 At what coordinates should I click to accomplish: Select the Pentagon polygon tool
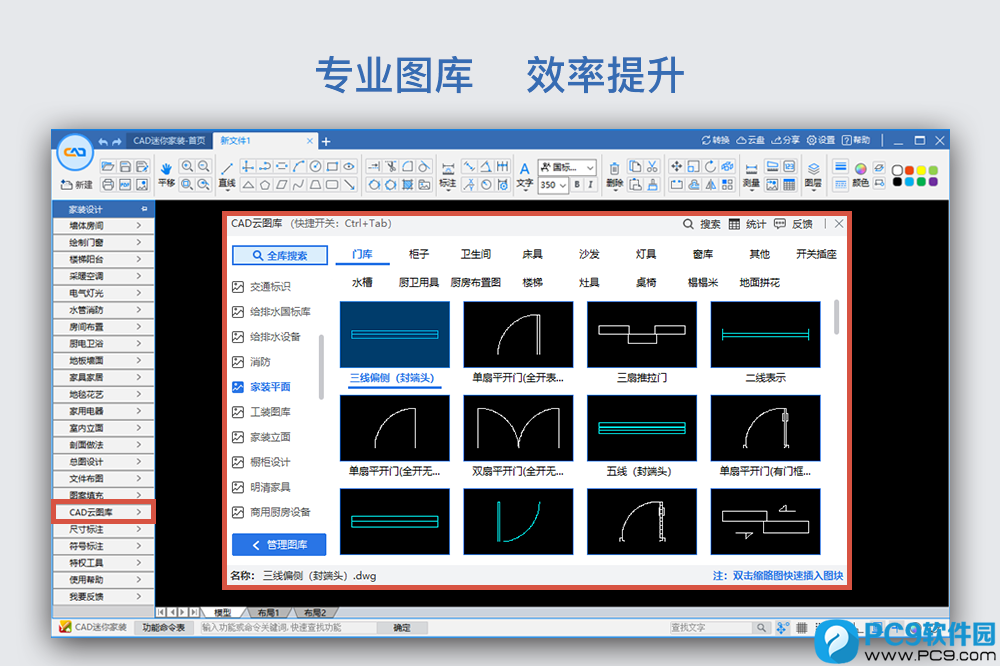tap(265, 185)
